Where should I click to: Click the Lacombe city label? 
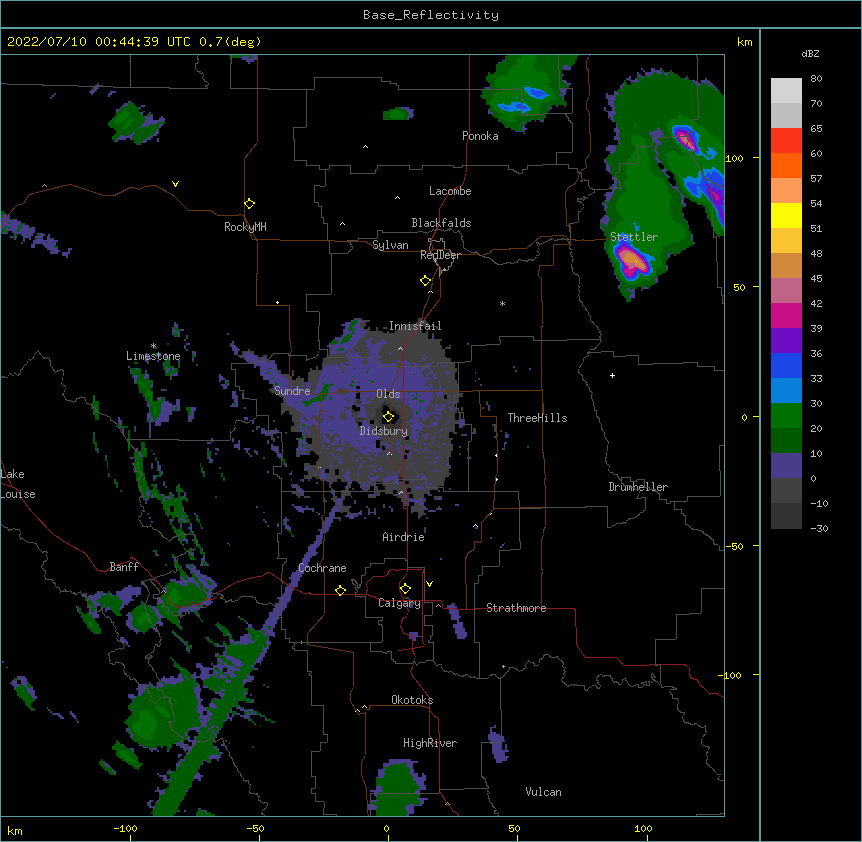[450, 191]
